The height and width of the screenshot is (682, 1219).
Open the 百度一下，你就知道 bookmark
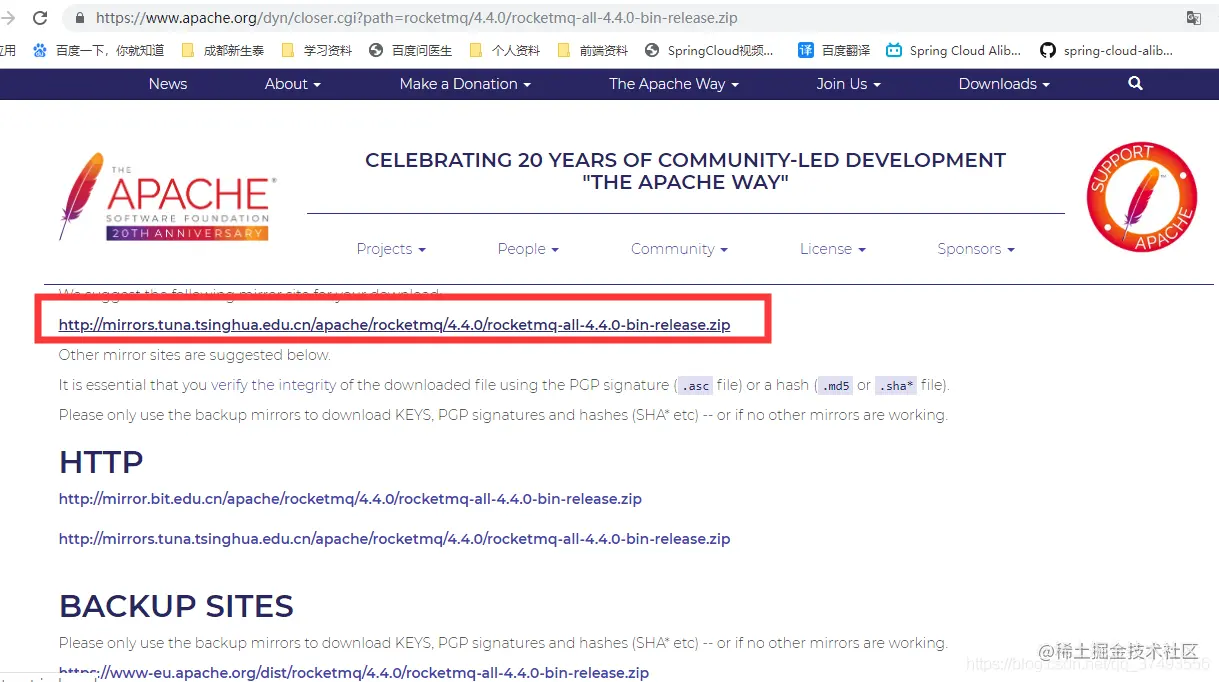(98, 50)
